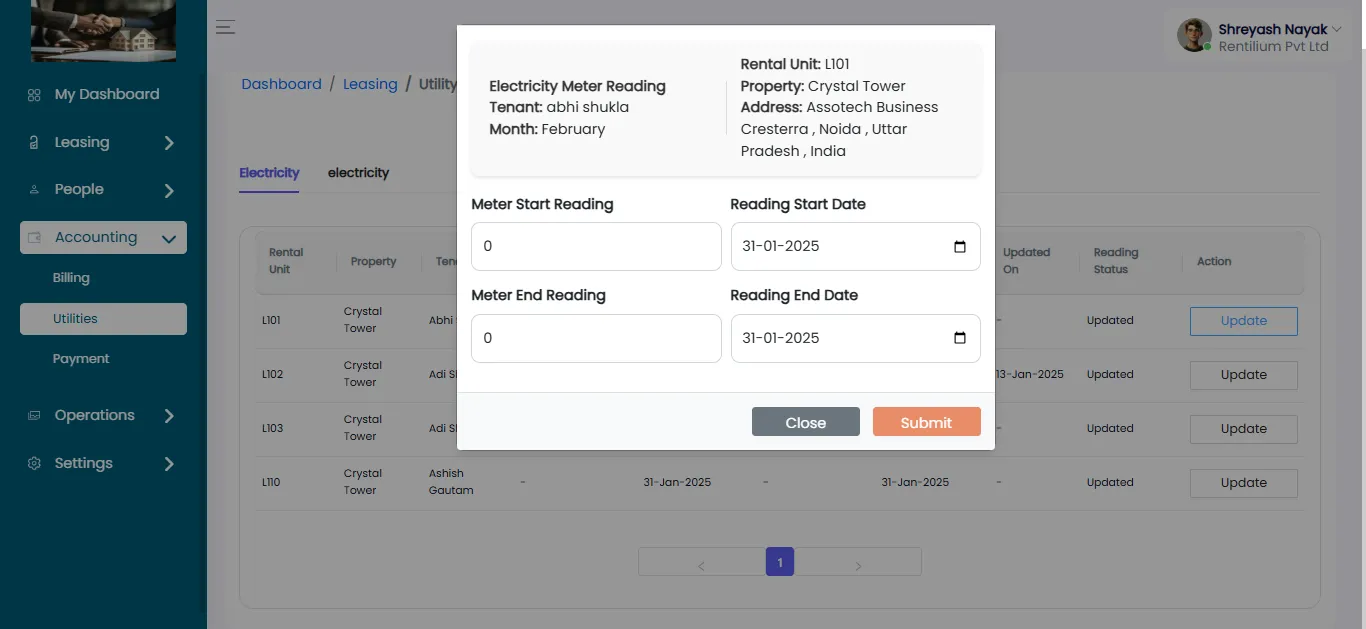This screenshot has width=1366, height=629.
Task: Expand the Settings menu chevron
Action: coord(169,464)
